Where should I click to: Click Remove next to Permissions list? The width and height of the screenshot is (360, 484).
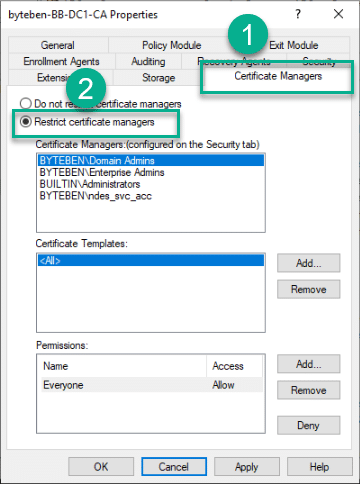[x=309, y=390]
